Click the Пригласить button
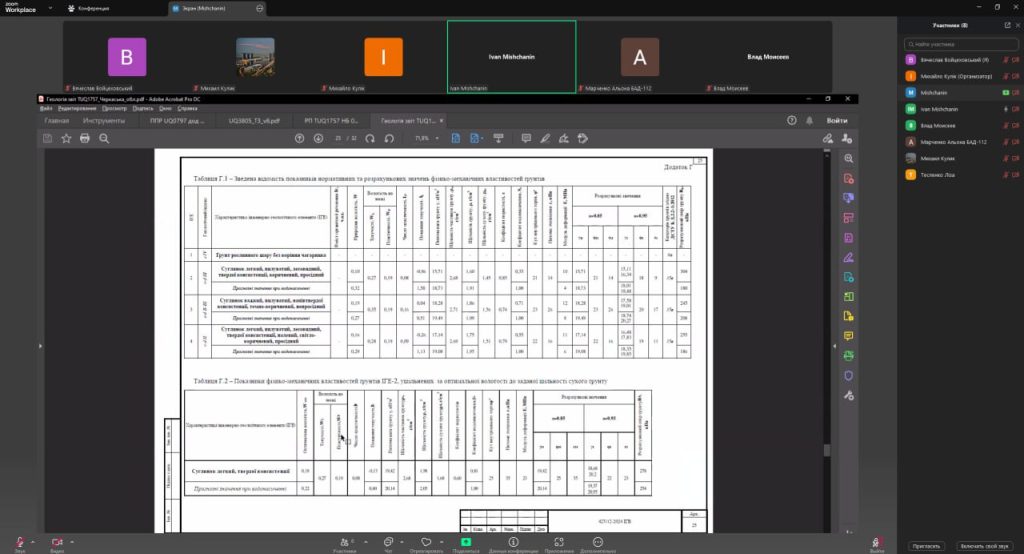 tap(926, 545)
